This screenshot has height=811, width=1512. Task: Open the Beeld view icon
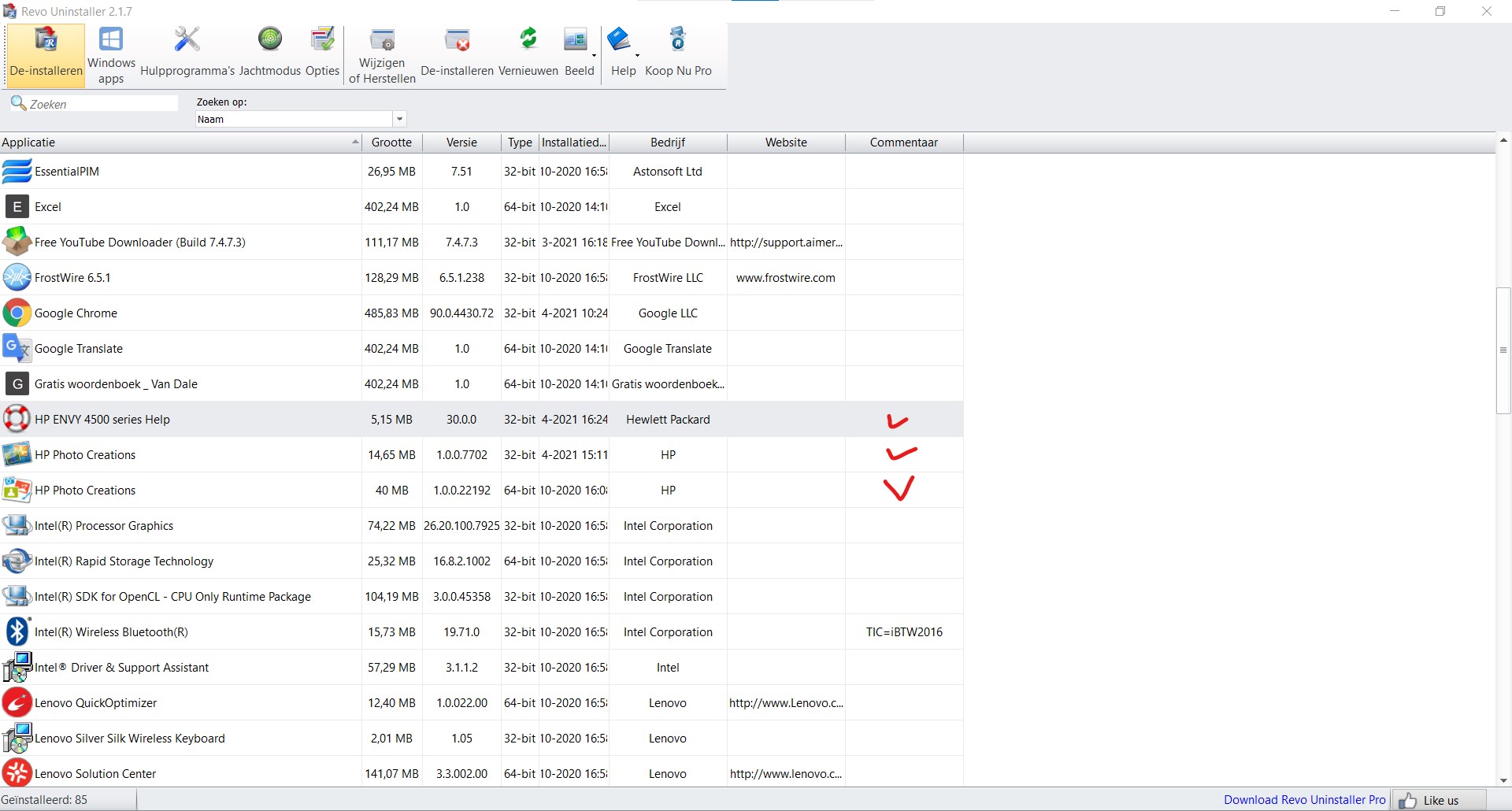pyautogui.click(x=576, y=39)
